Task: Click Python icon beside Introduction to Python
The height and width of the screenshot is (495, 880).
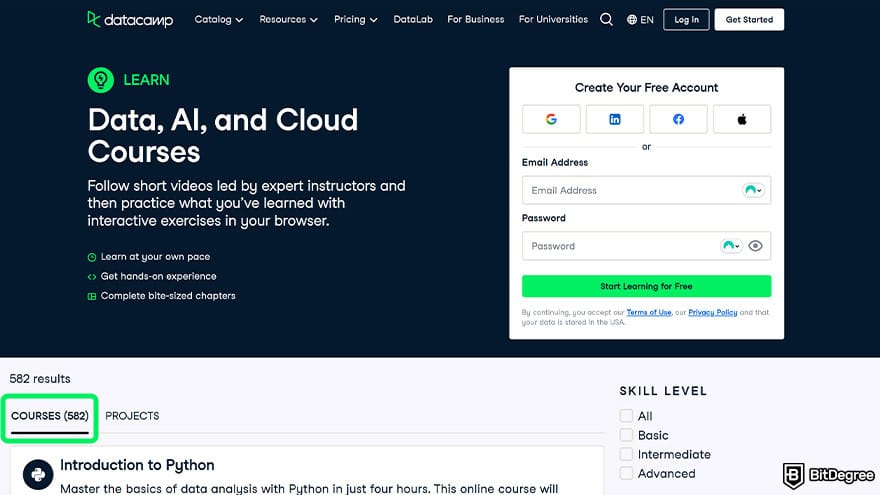Action: click(38, 475)
